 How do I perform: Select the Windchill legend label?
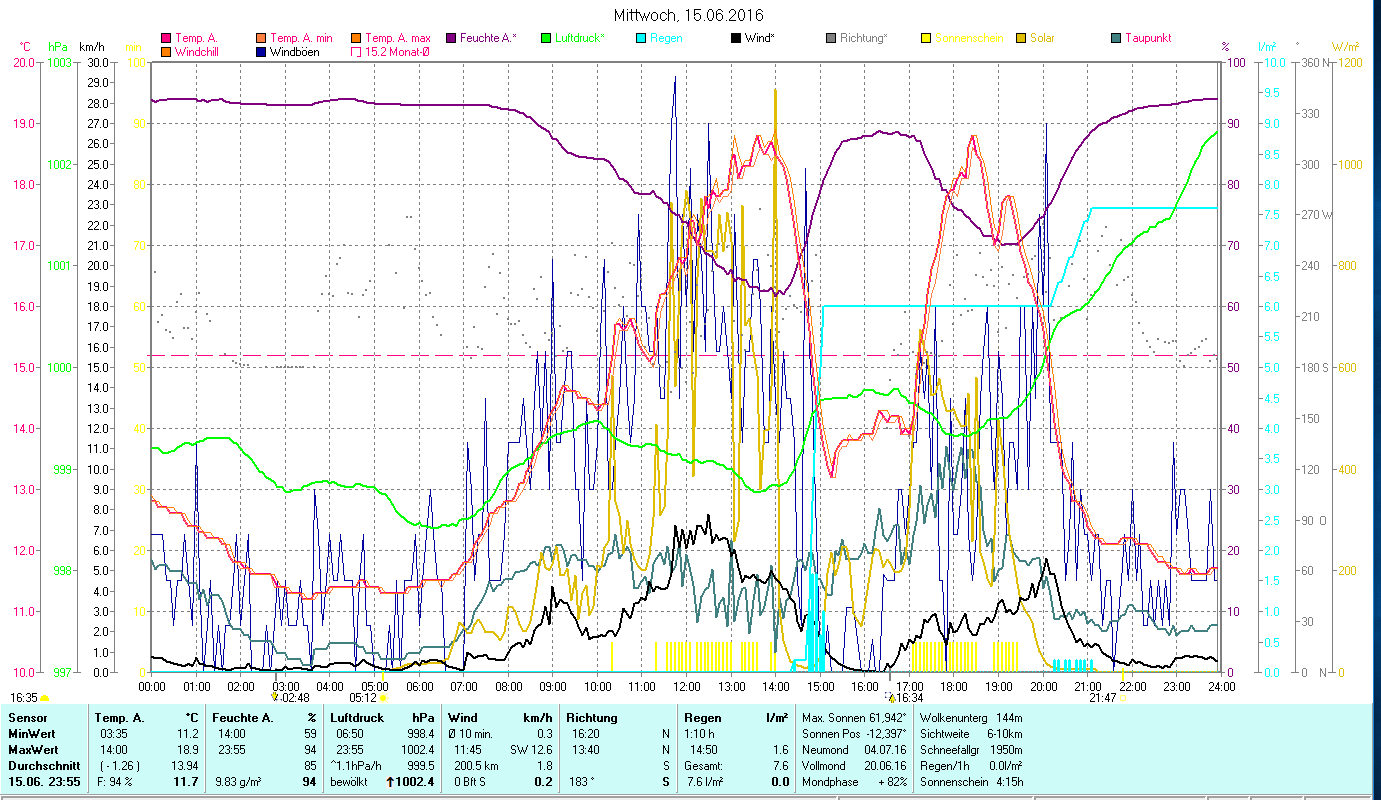point(199,51)
